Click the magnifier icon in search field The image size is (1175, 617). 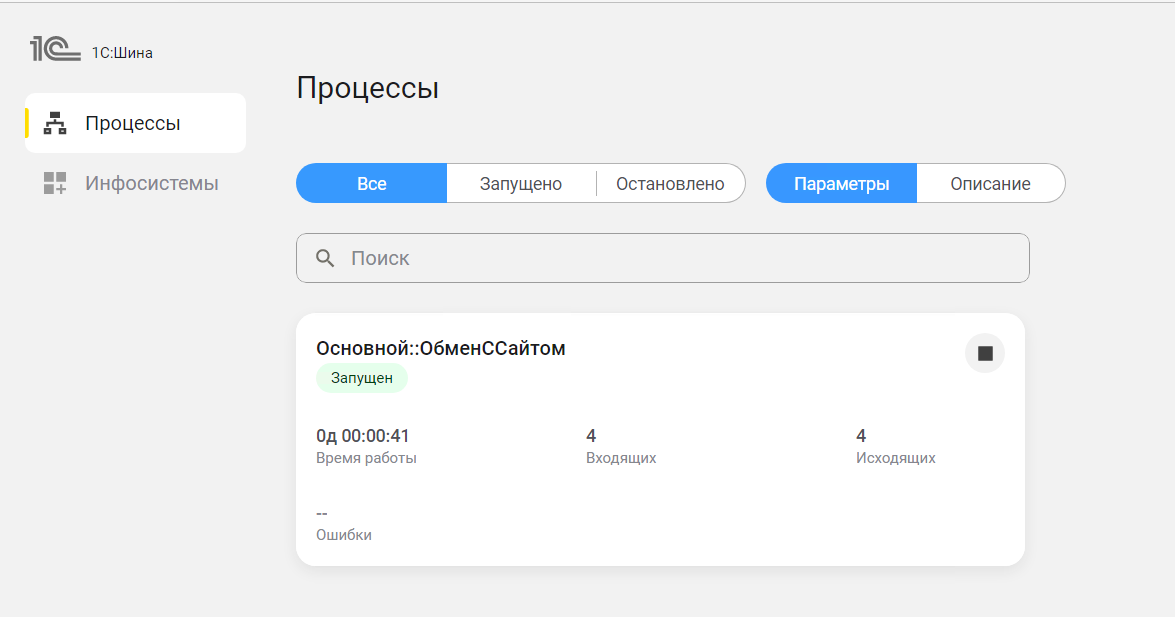(x=325, y=258)
